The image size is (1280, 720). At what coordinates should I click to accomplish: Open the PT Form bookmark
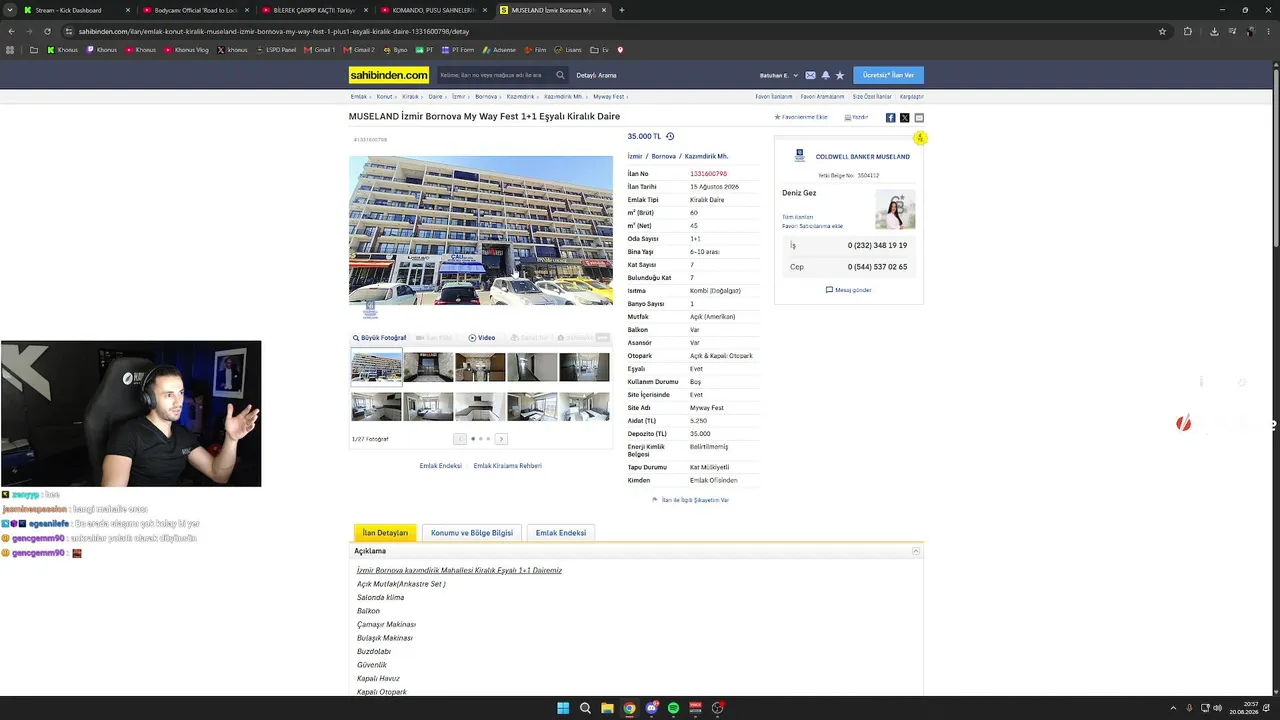coord(458,50)
